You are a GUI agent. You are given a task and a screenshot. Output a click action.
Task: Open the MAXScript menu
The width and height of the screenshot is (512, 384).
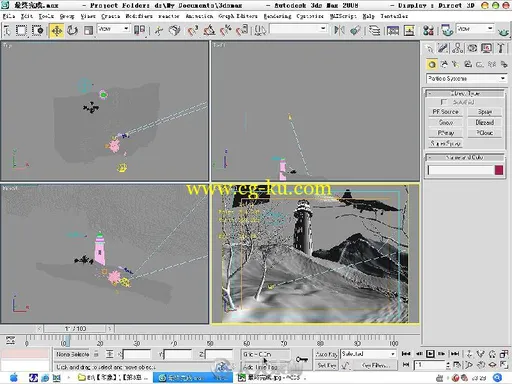coord(343,16)
